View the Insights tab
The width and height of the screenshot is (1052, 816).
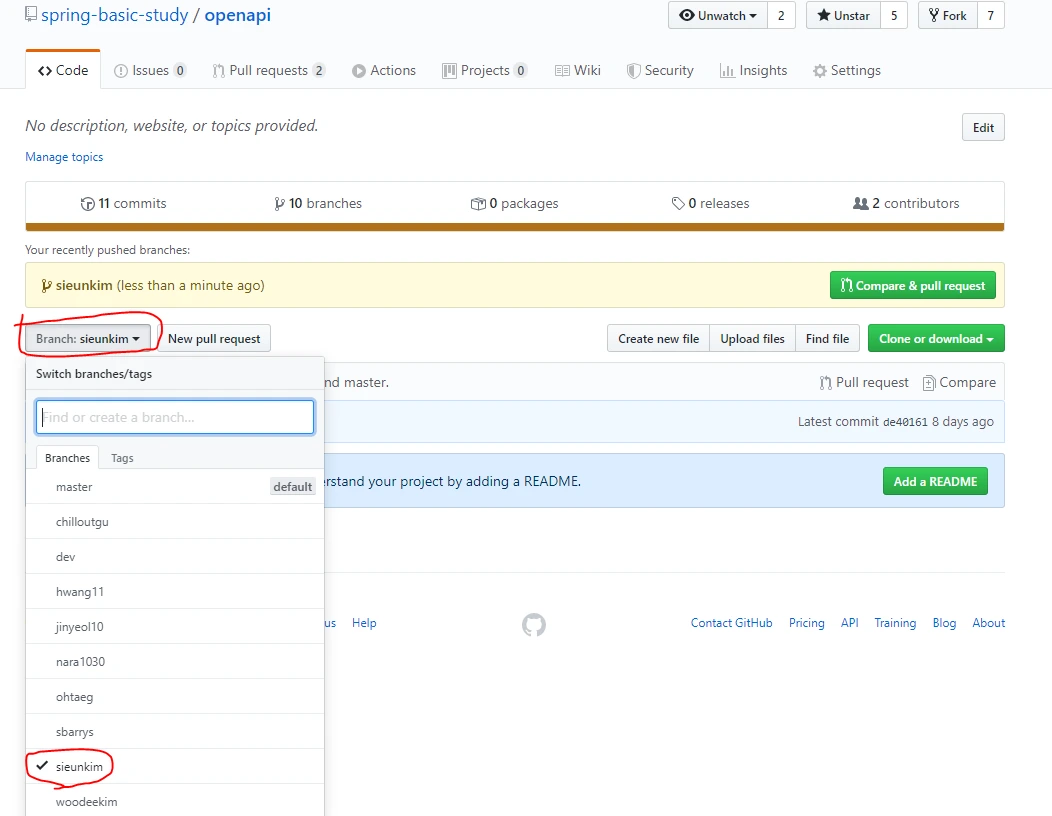753,70
